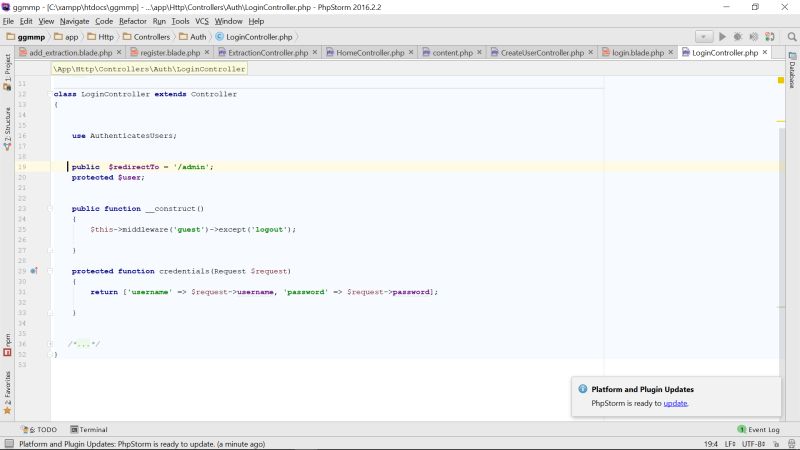Click LoginController.php breadcrumb
The image size is (800, 450).
point(254,37)
